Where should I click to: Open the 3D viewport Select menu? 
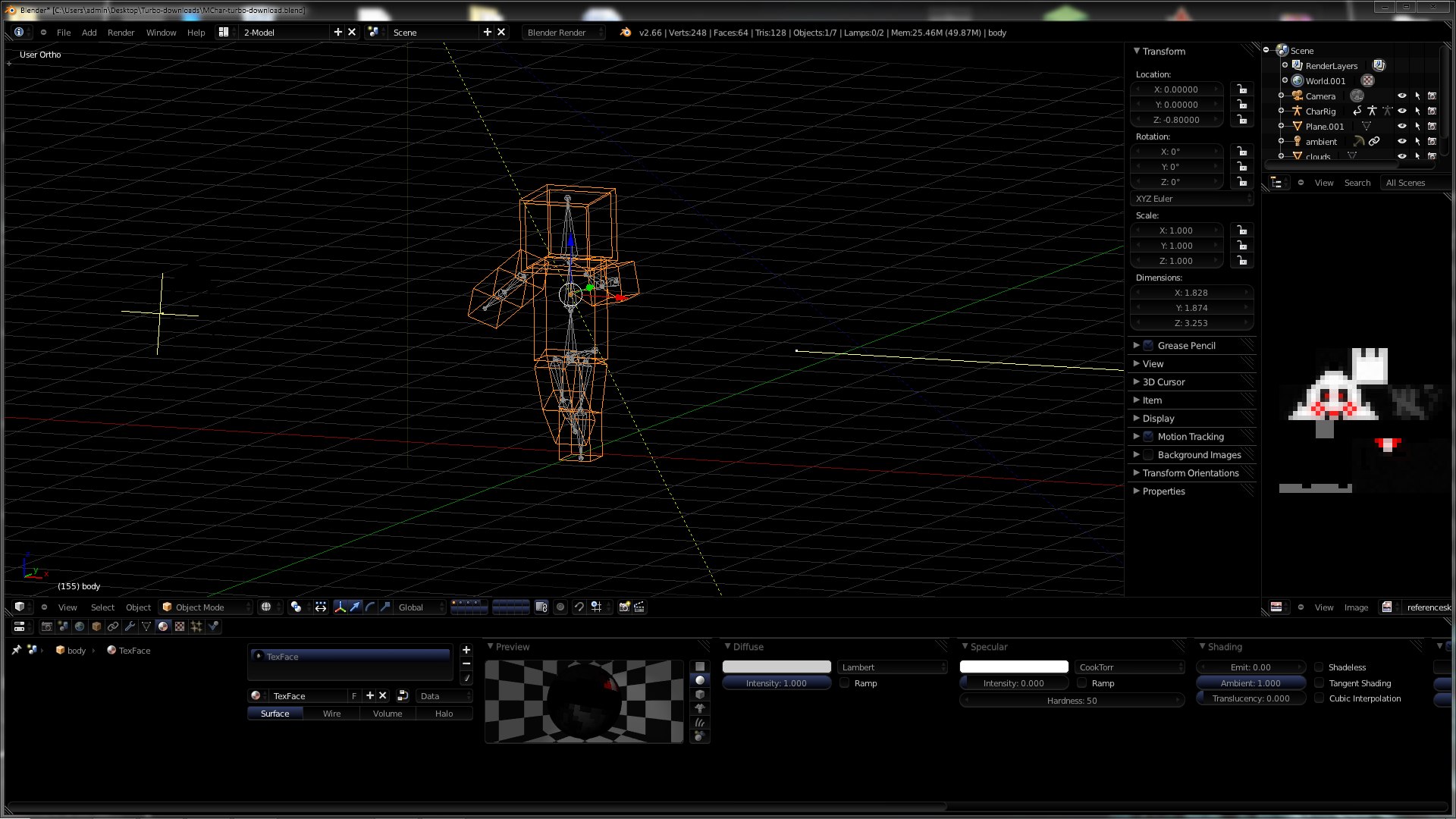pos(102,607)
